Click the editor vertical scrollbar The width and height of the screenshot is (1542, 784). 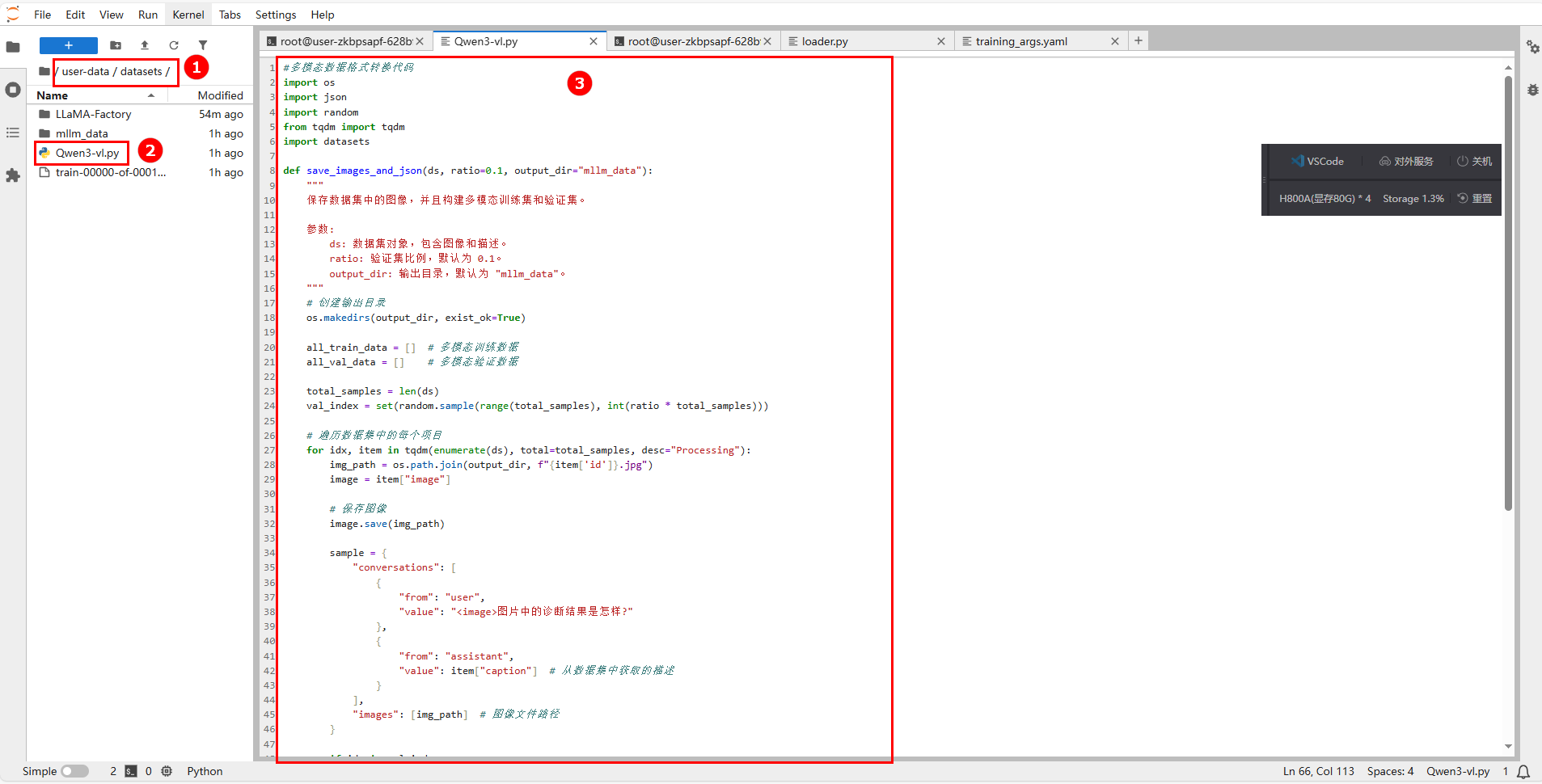[1508, 291]
